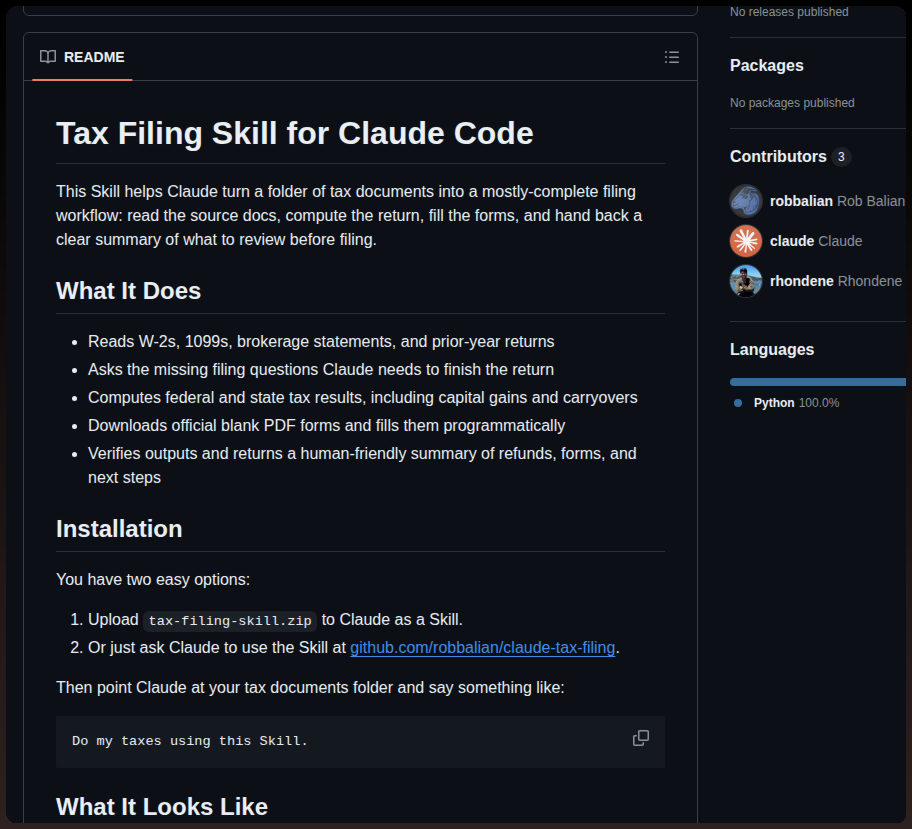Open the claude contributor avatar

[x=746, y=241]
